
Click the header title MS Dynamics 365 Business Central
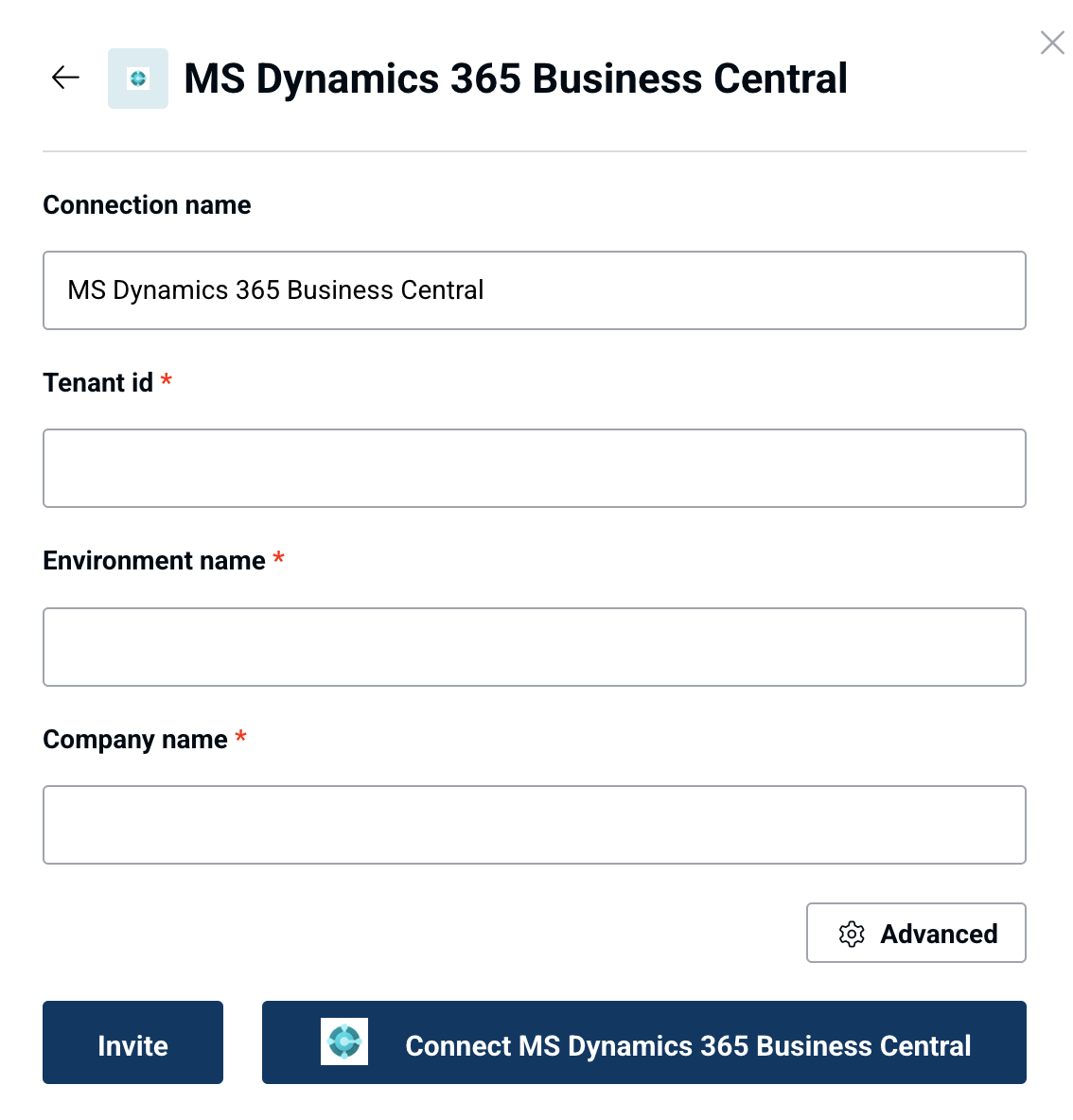(516, 79)
